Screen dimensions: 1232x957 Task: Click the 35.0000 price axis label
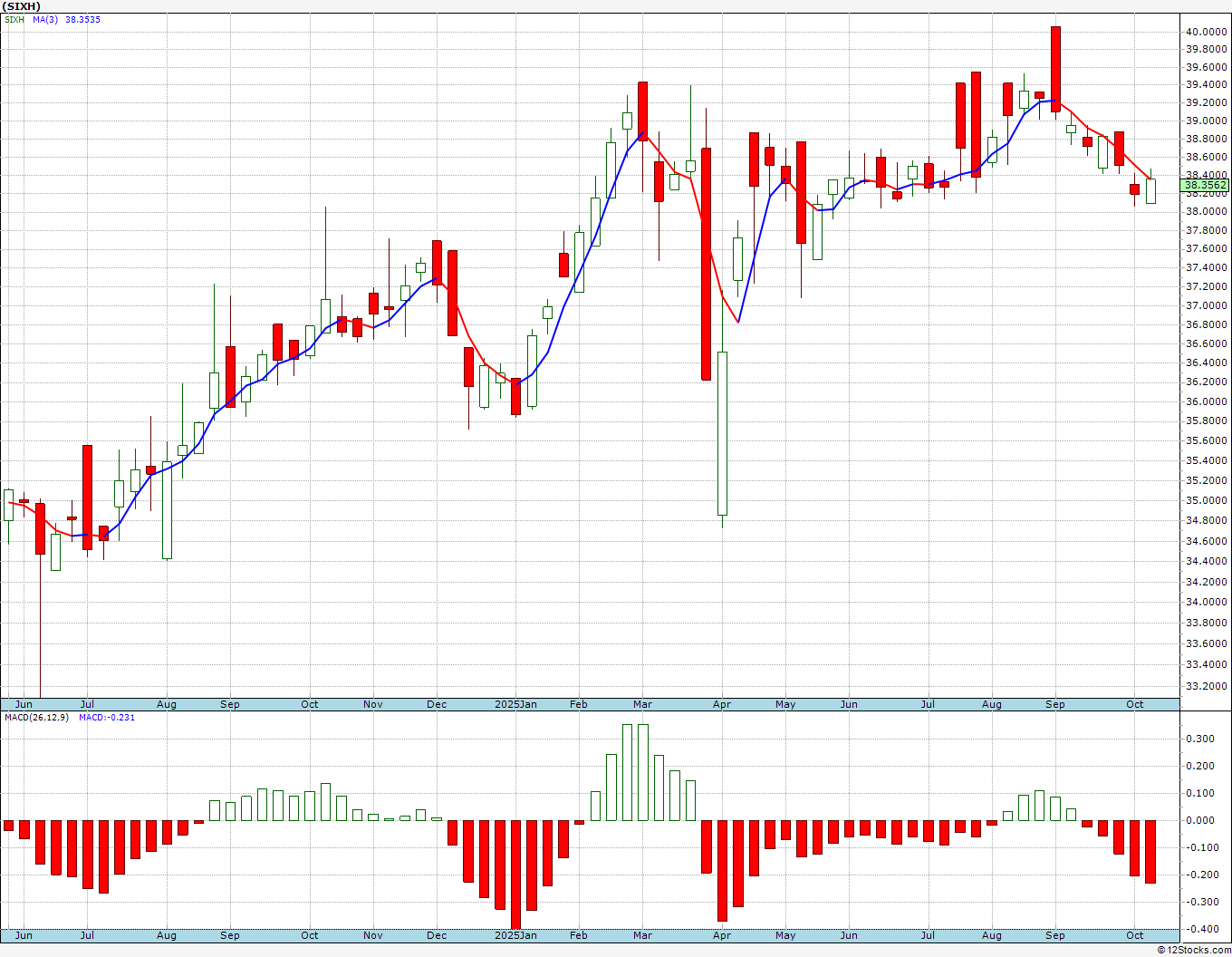pos(1206,500)
